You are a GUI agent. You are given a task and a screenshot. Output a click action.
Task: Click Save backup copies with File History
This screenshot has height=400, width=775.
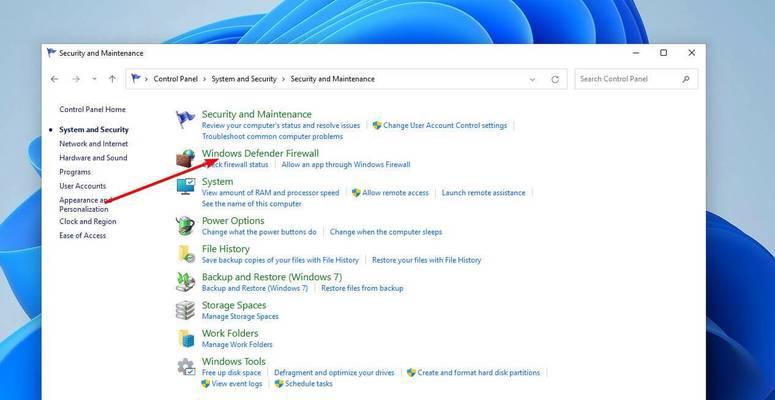click(x=280, y=260)
